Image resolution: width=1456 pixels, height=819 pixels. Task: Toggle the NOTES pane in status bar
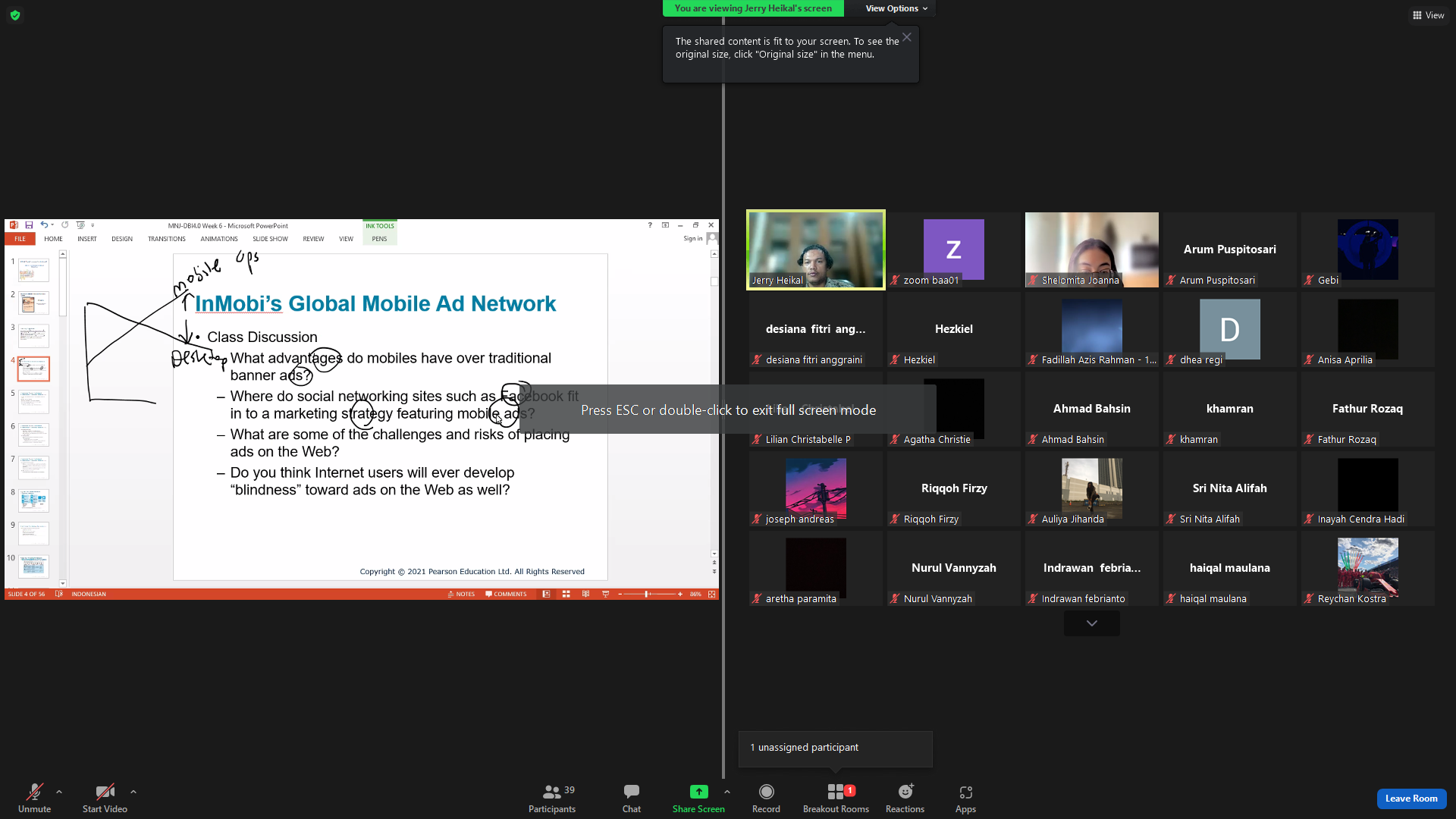coord(461,595)
